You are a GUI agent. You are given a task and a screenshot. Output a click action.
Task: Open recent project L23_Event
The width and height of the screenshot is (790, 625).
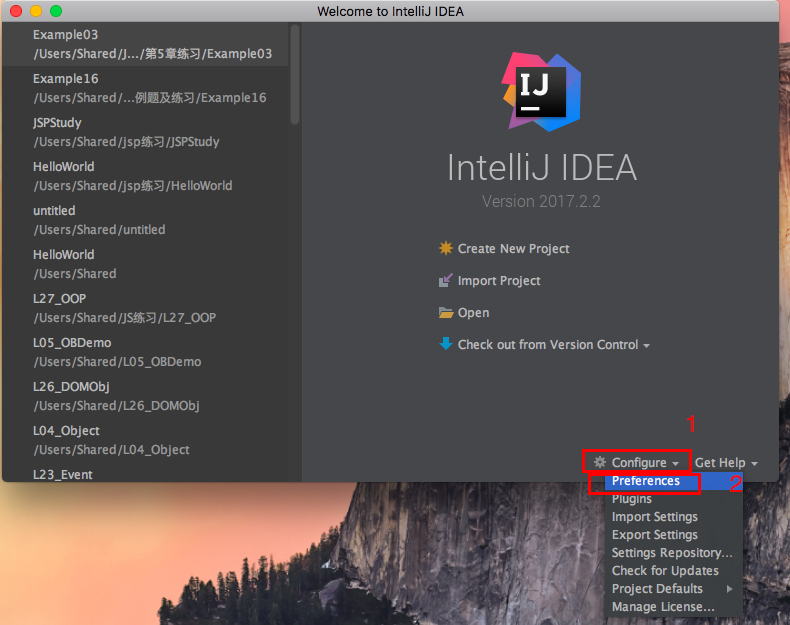(145, 474)
